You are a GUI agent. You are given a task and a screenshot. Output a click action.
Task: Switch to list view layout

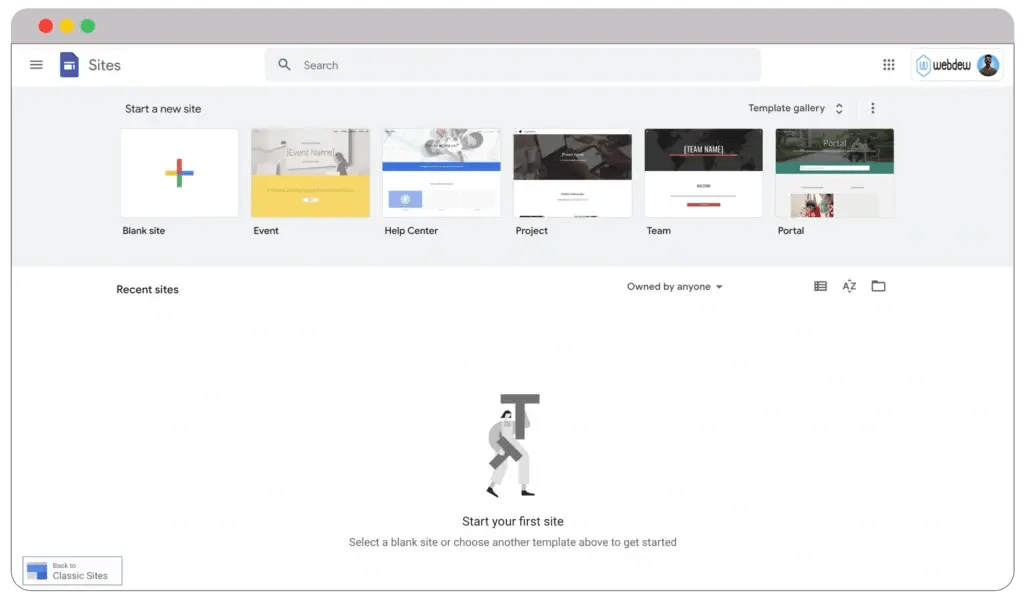820,287
